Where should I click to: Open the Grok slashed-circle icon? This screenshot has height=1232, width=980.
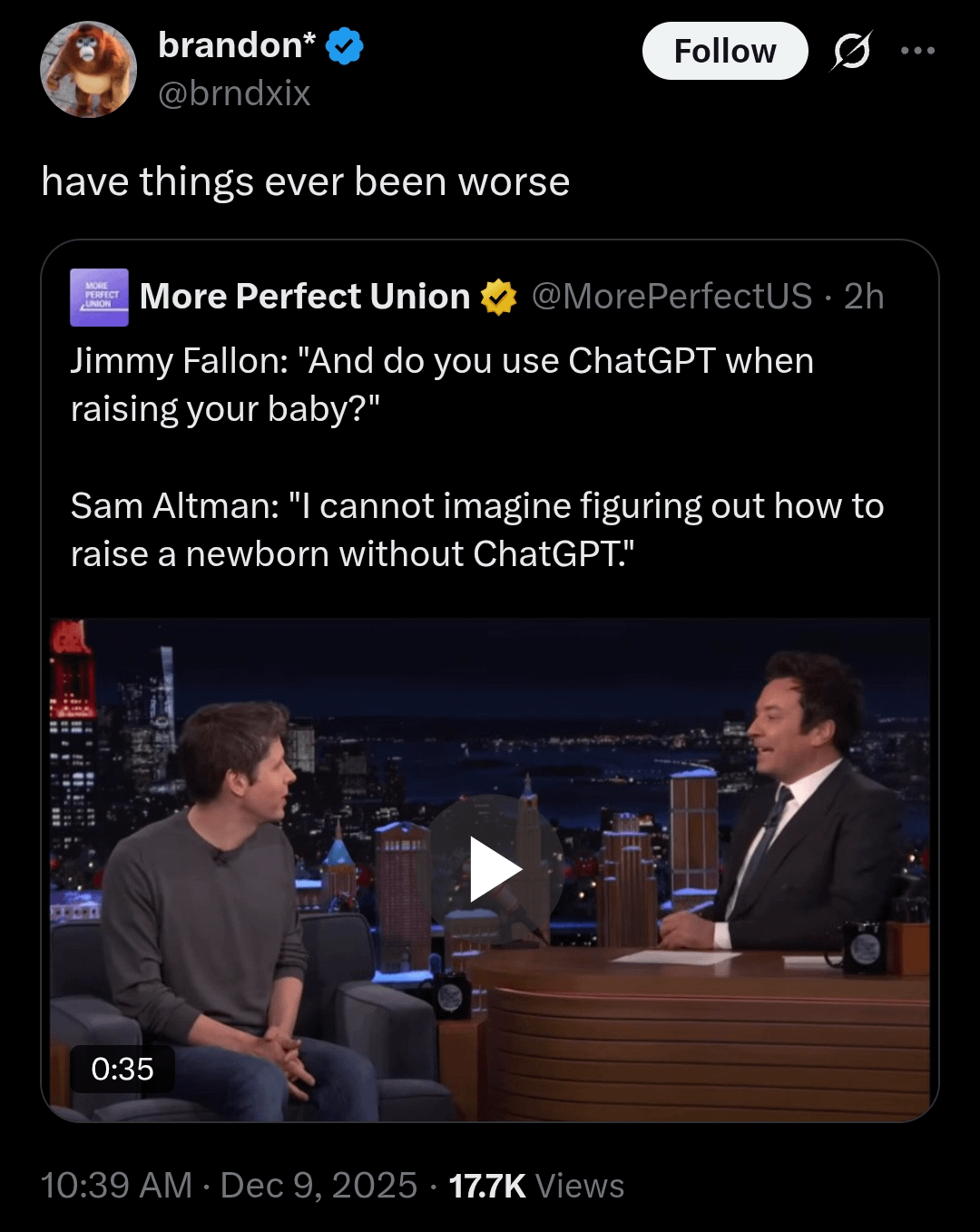(851, 51)
